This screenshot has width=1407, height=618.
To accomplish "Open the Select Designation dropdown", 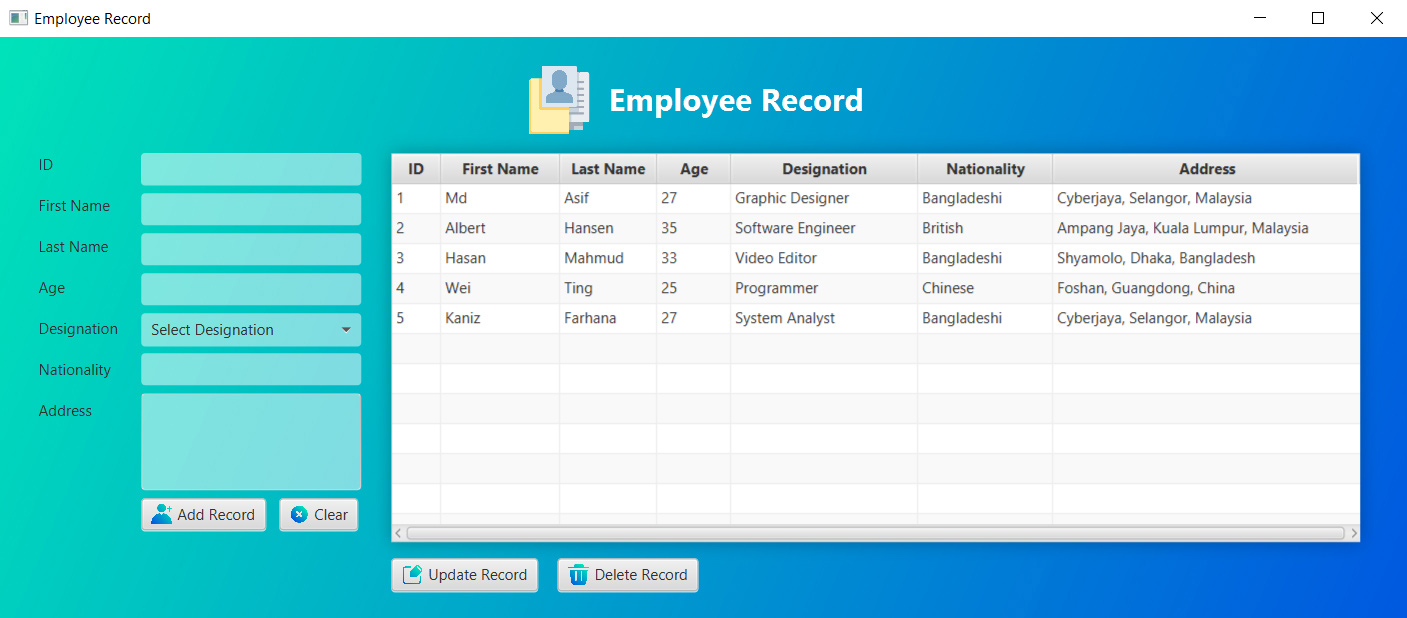I will pyautogui.click(x=251, y=330).
